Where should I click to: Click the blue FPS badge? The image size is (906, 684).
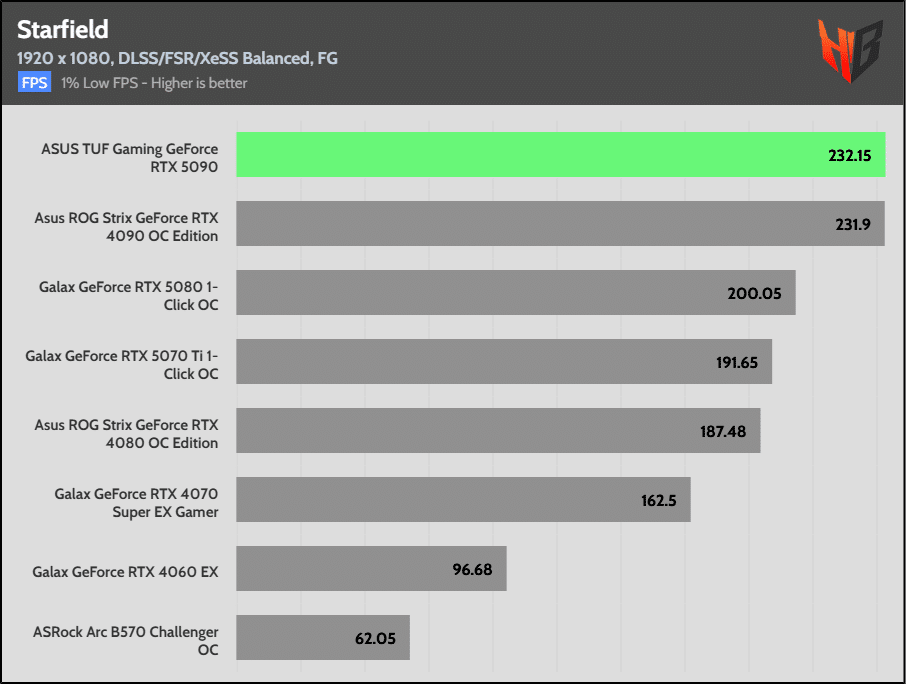pyautogui.click(x=34, y=83)
